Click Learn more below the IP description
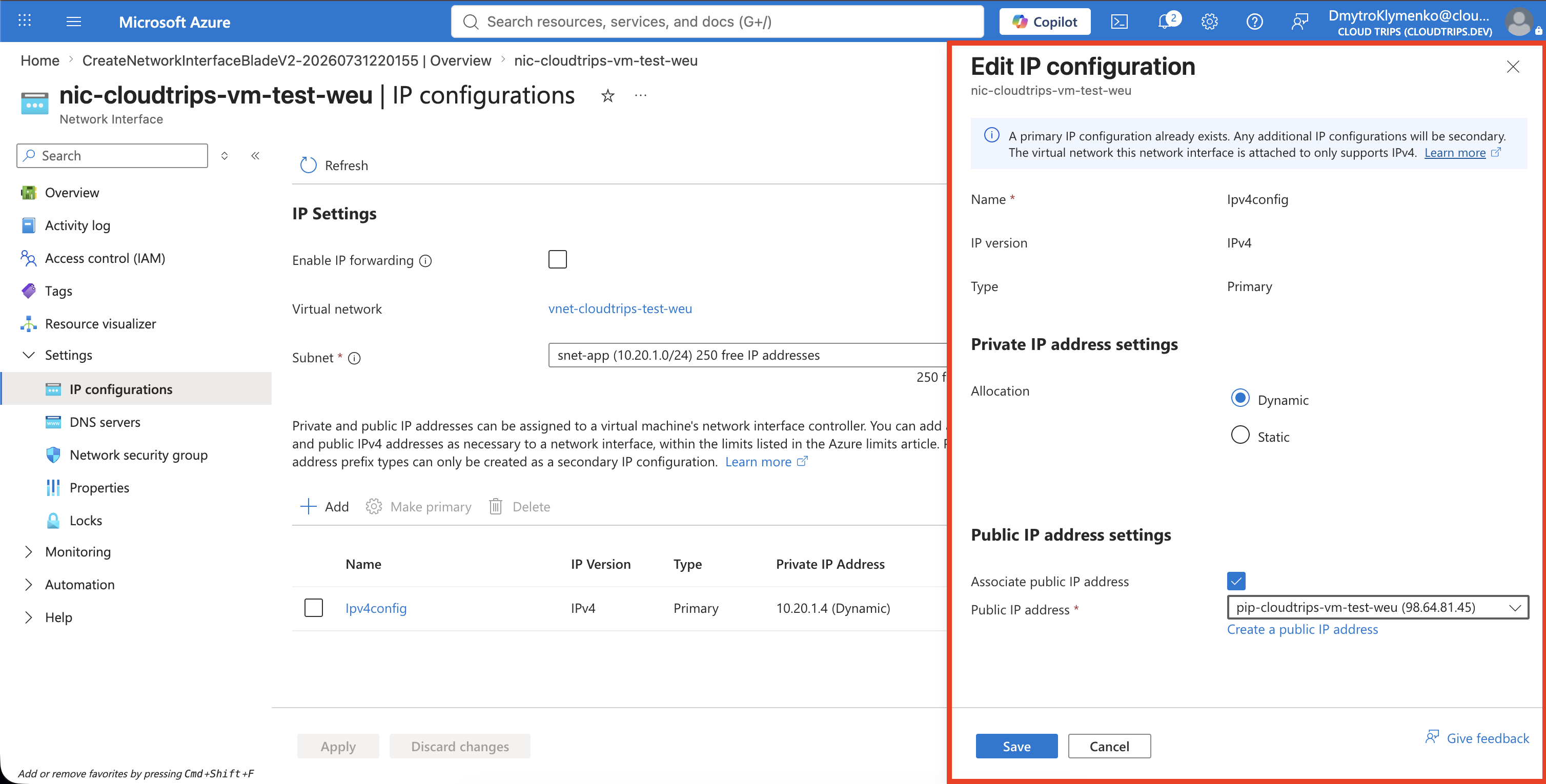This screenshot has height=784, width=1546. [758, 462]
